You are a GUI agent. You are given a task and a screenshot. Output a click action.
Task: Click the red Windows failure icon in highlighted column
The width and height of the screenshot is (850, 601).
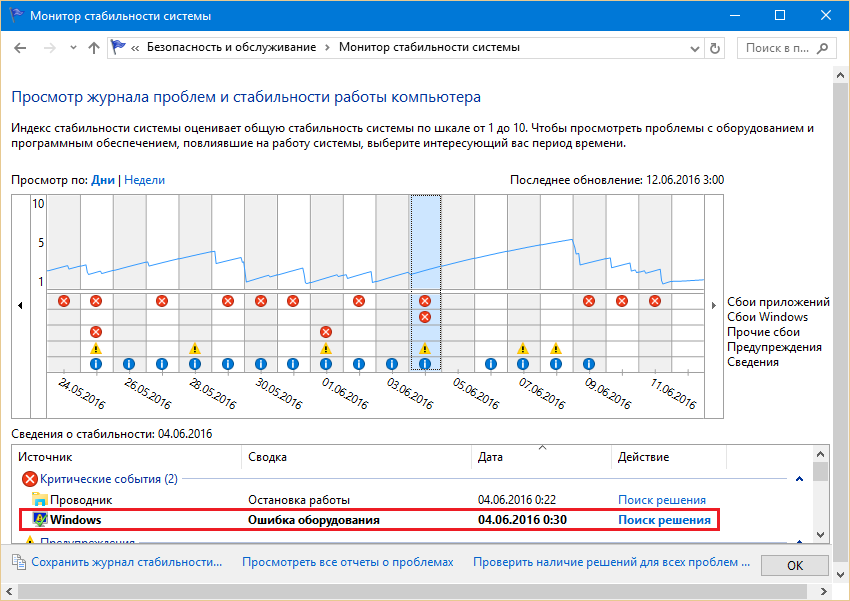(425, 317)
